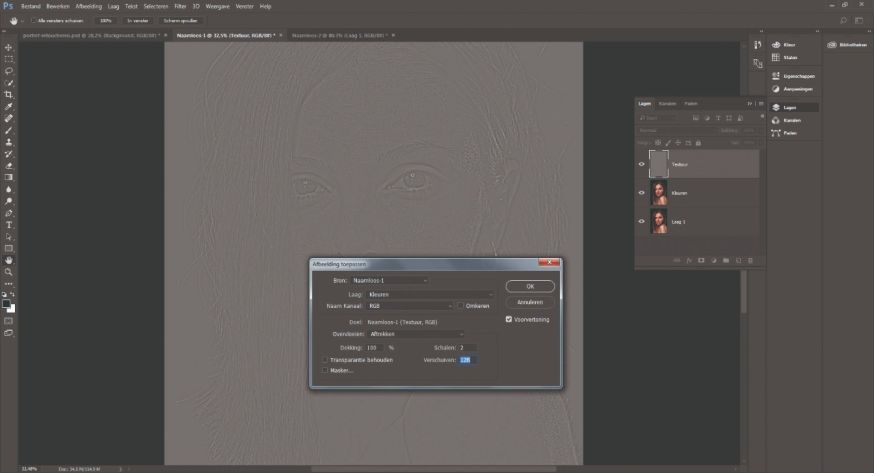Open the Filter menu
This screenshot has width=874, height=473.
click(x=179, y=6)
